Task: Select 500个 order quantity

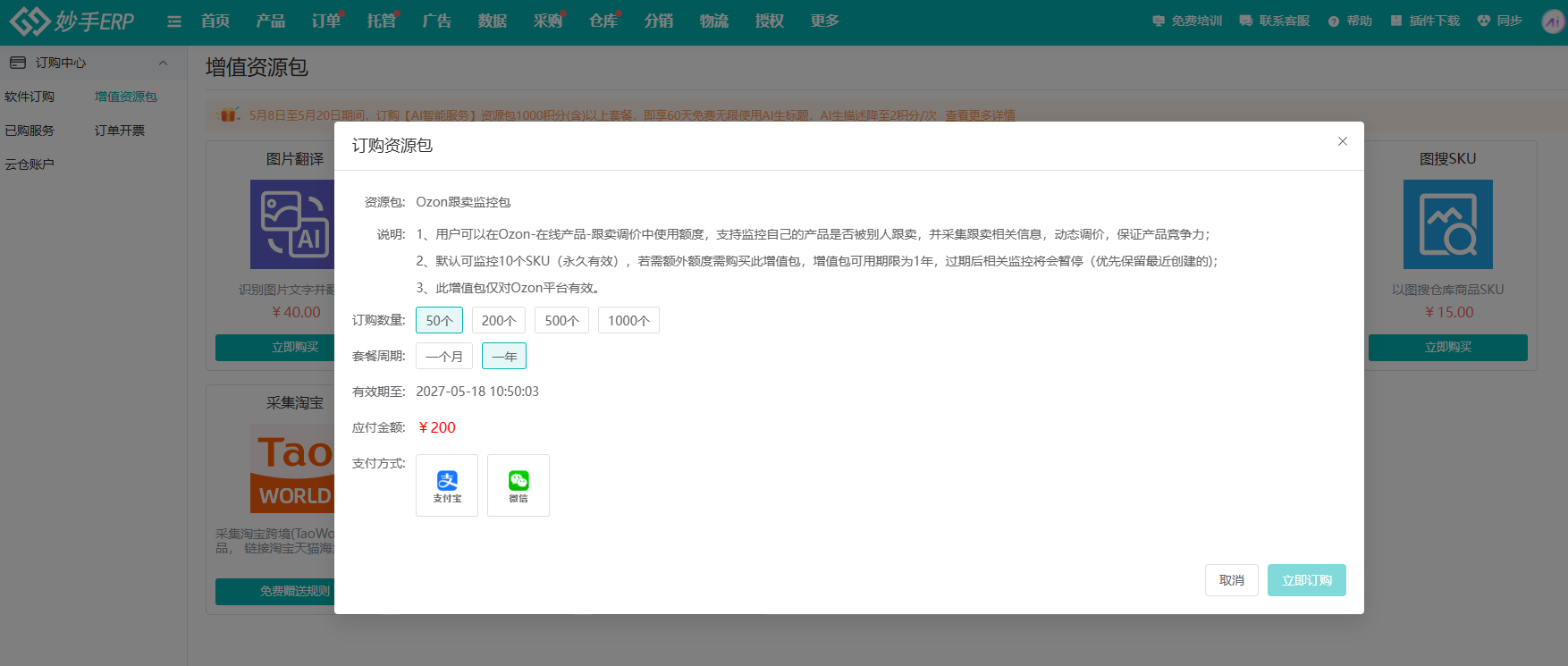Action: pyautogui.click(x=561, y=320)
